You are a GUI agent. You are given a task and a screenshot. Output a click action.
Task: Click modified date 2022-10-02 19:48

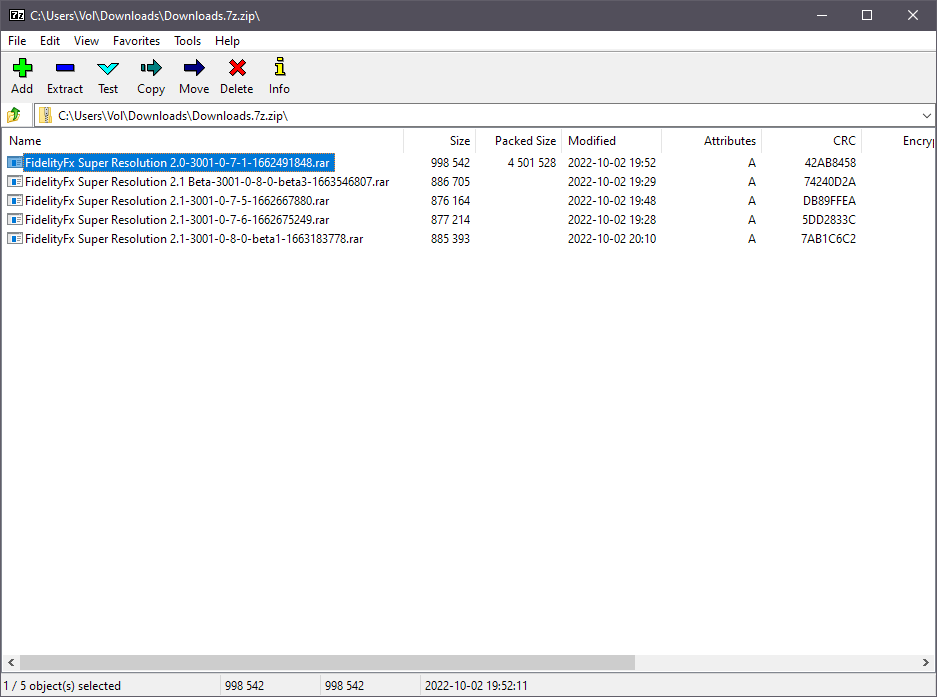click(x=612, y=201)
